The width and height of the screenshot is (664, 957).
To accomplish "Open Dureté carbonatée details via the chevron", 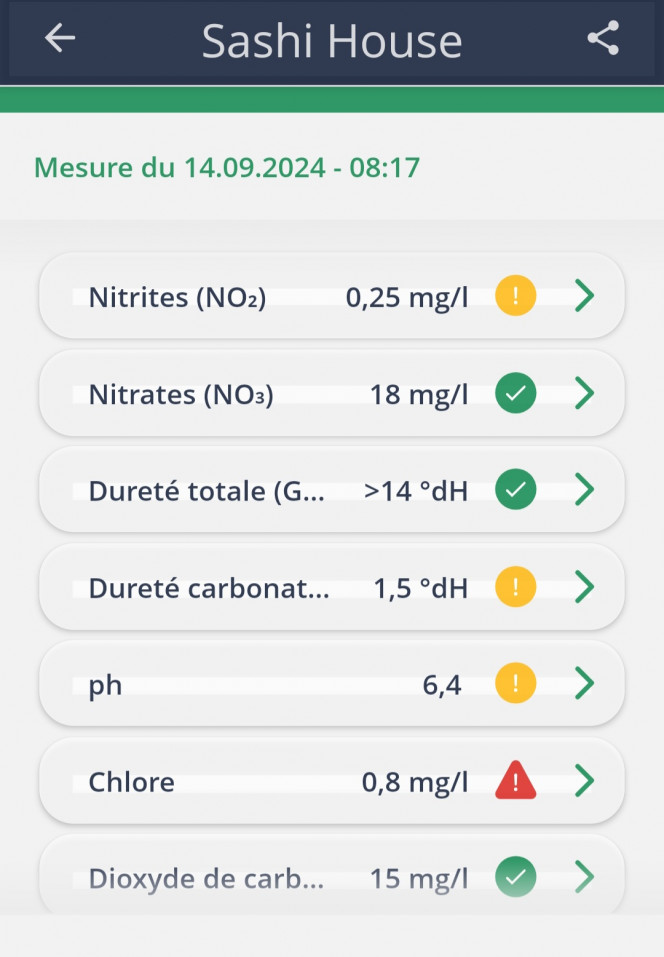I will point(585,587).
